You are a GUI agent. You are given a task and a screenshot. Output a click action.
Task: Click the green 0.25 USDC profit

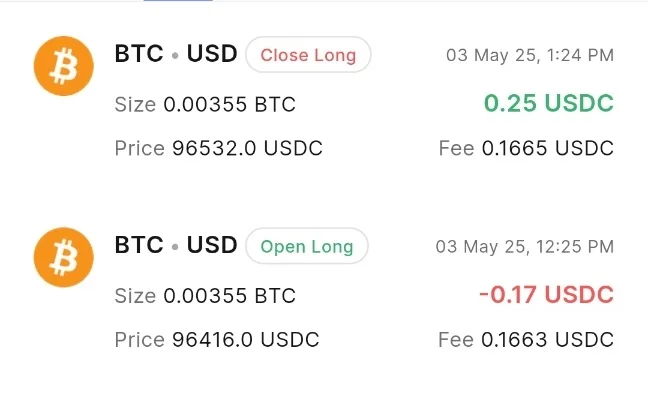point(548,104)
